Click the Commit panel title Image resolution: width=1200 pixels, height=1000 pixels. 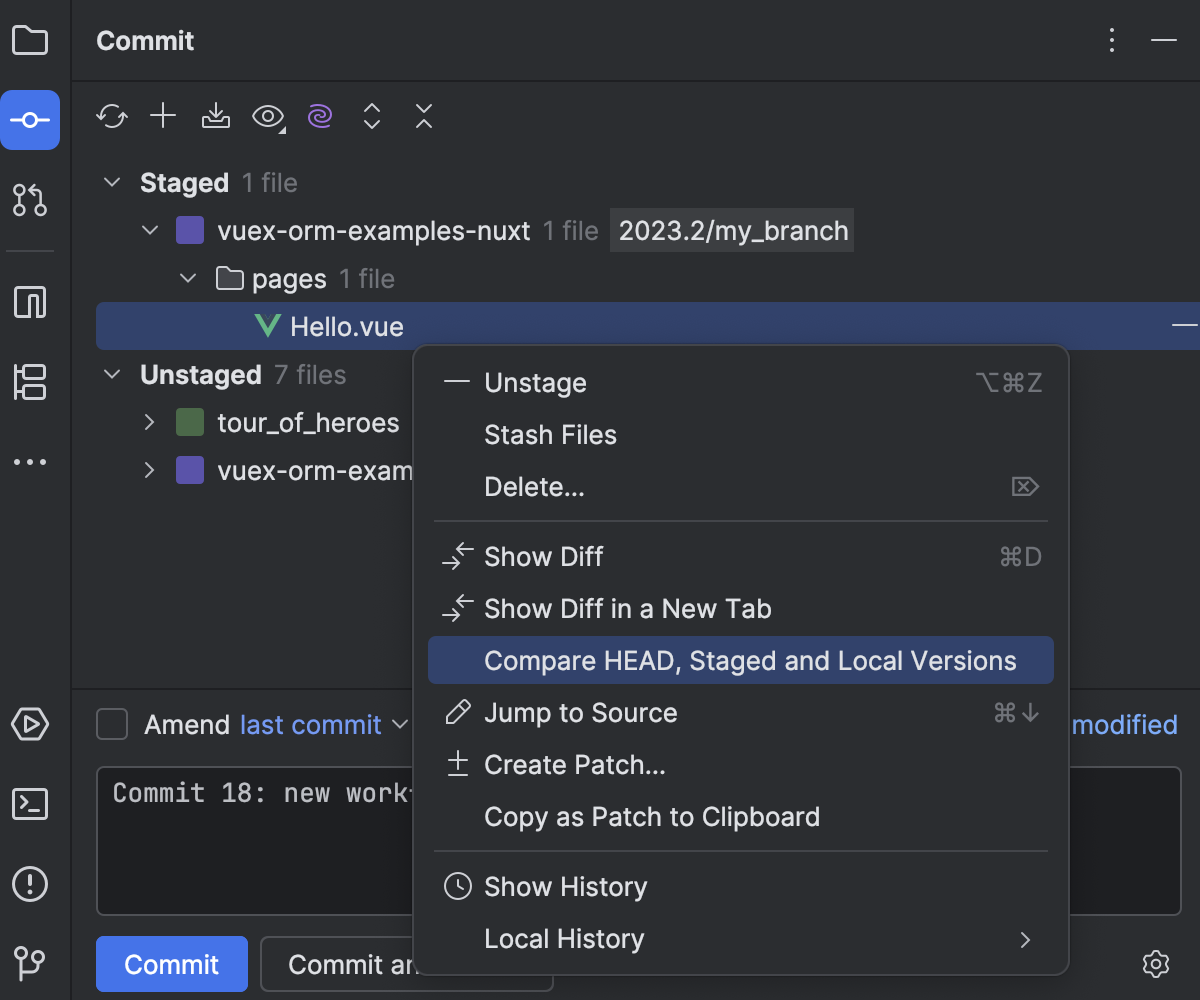click(x=145, y=41)
